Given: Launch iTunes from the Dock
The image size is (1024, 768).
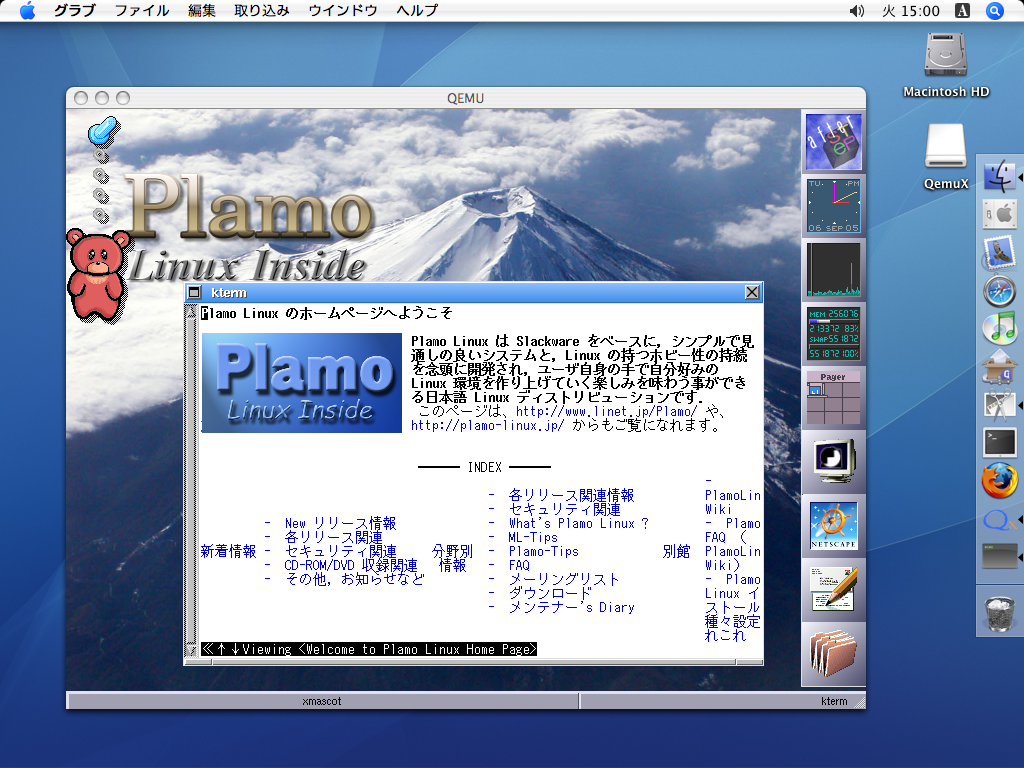Looking at the screenshot, I should [999, 328].
